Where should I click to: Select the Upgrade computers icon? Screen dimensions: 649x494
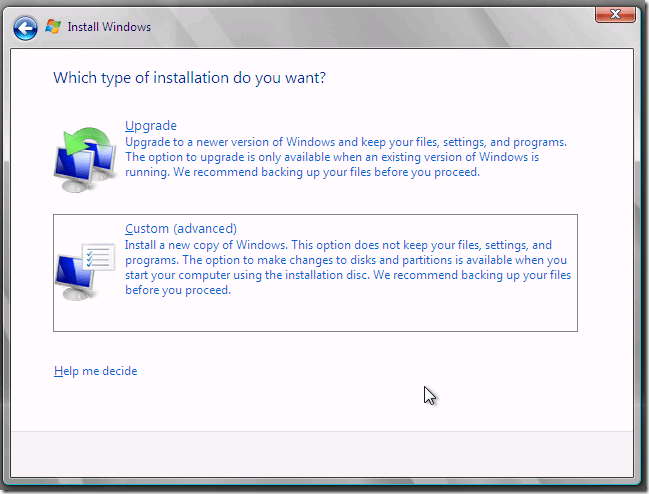click(x=84, y=156)
